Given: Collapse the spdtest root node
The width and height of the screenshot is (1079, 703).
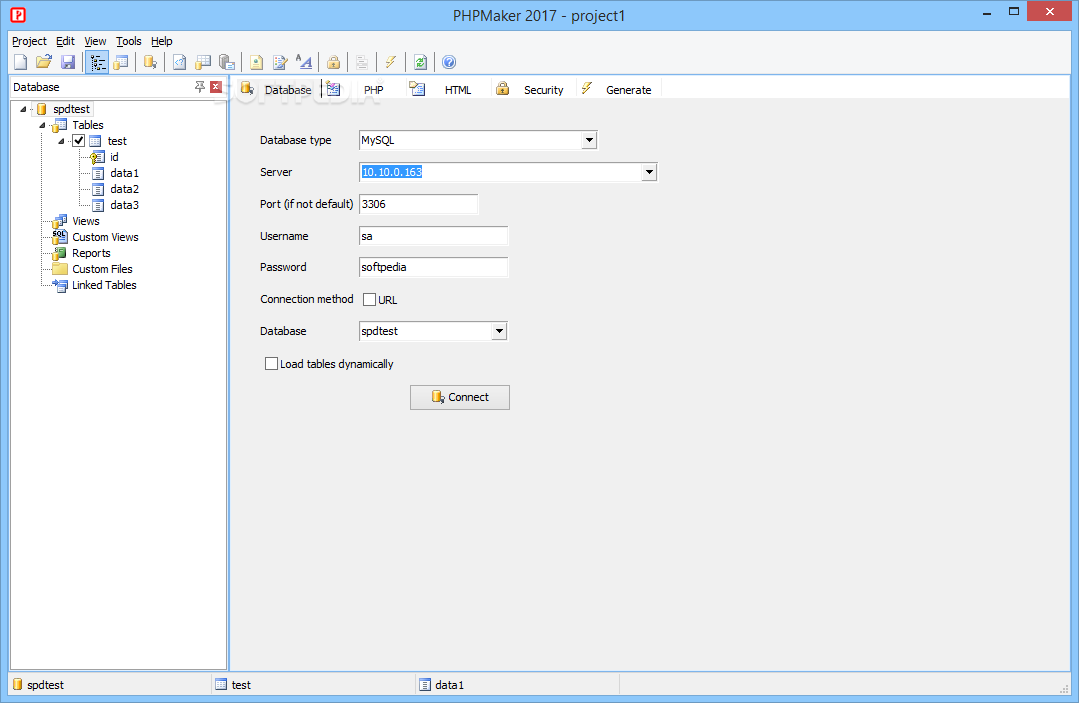Looking at the screenshot, I should tap(23, 109).
